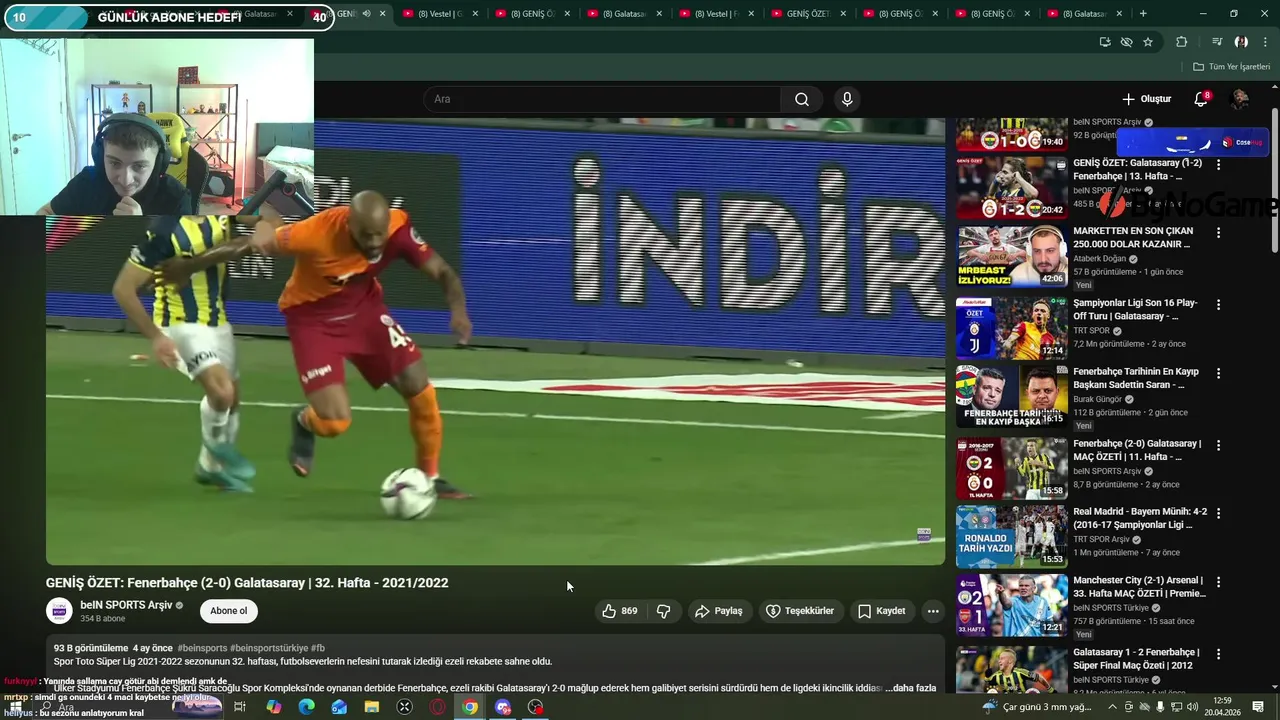Open YouTube notifications bell

[x=1201, y=99]
